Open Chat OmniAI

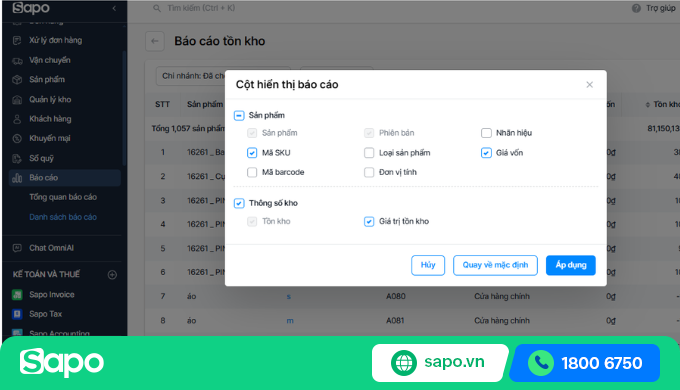click(x=52, y=248)
